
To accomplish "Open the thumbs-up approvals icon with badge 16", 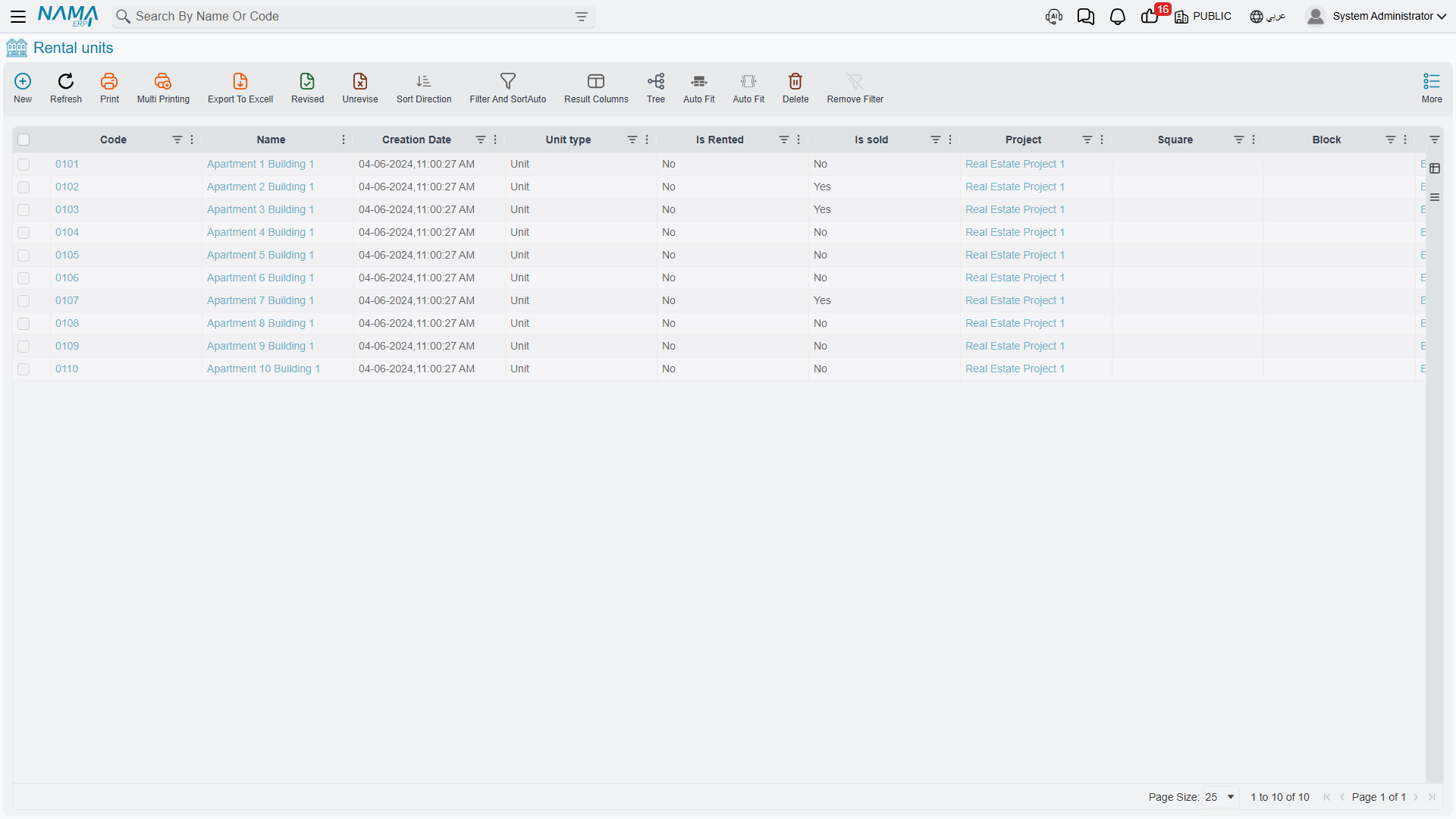I will tap(1150, 17).
